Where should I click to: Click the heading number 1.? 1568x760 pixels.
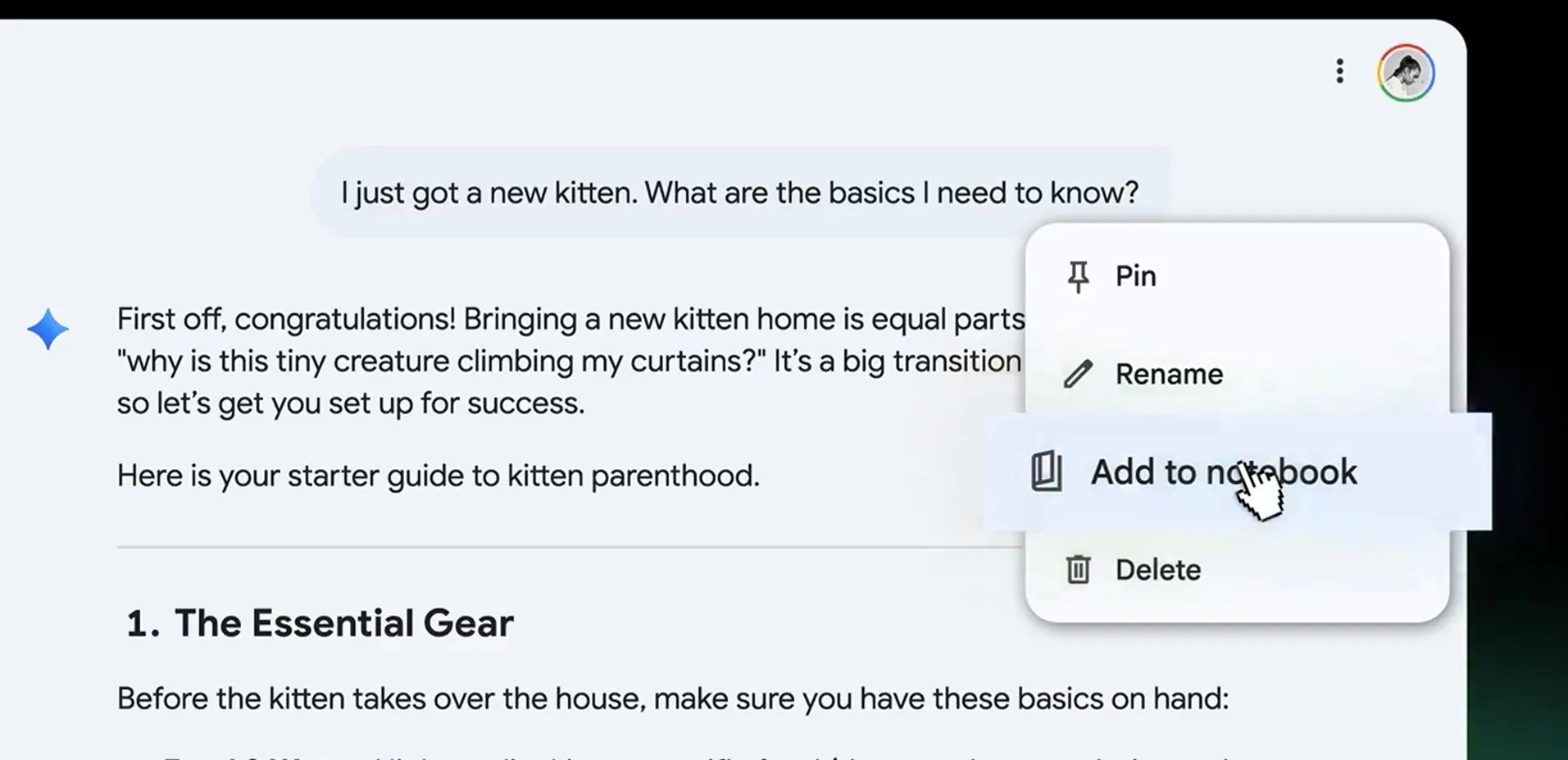(x=142, y=623)
